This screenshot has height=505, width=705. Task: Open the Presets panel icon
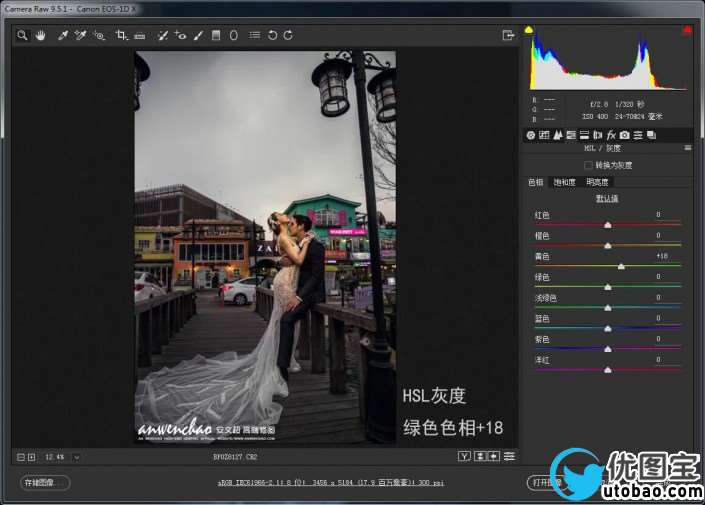click(638, 135)
